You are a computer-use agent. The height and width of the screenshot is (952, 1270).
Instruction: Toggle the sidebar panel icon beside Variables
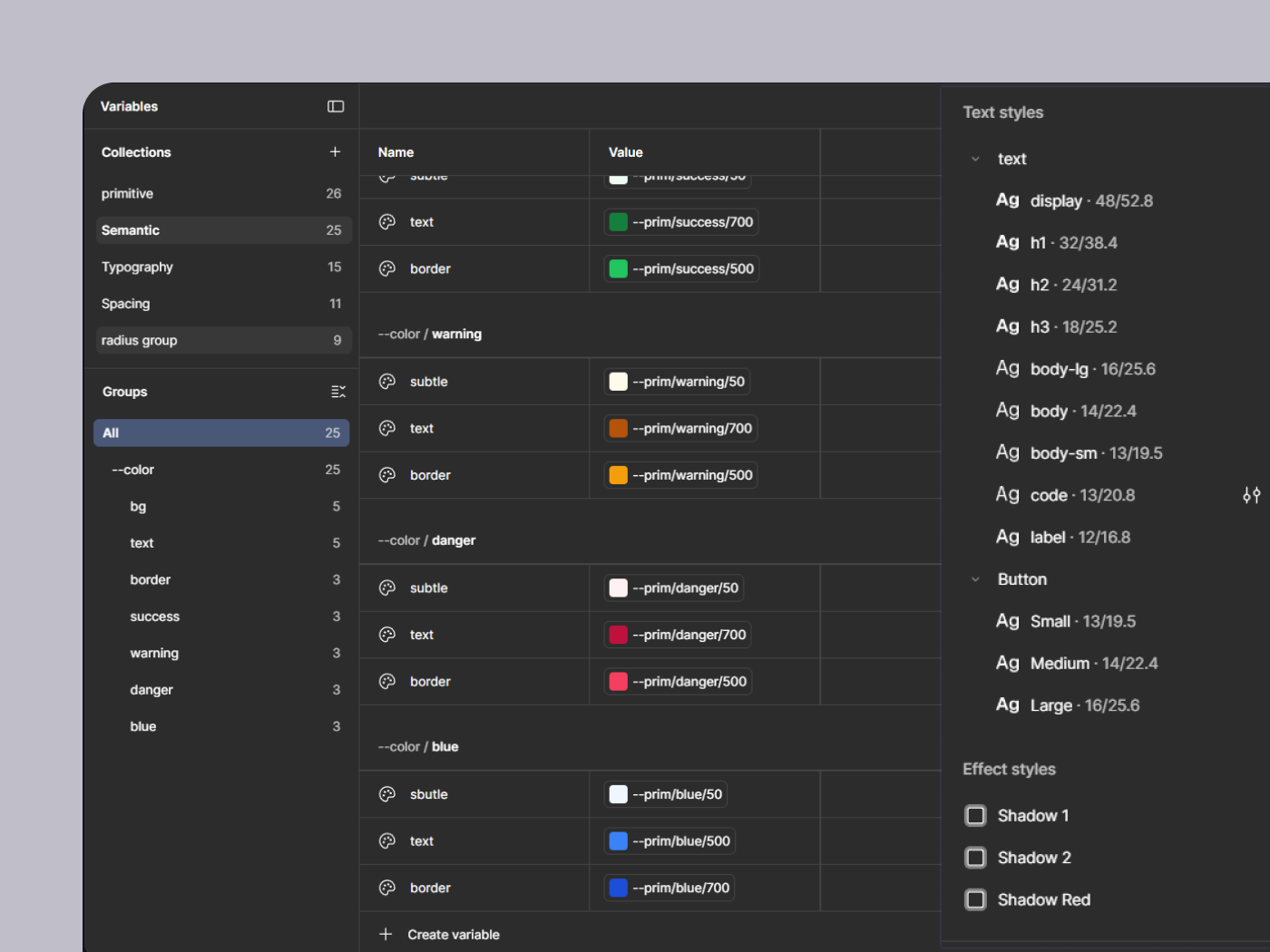click(336, 106)
